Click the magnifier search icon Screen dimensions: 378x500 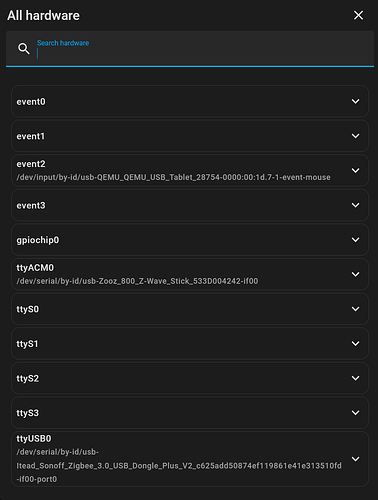point(24,49)
